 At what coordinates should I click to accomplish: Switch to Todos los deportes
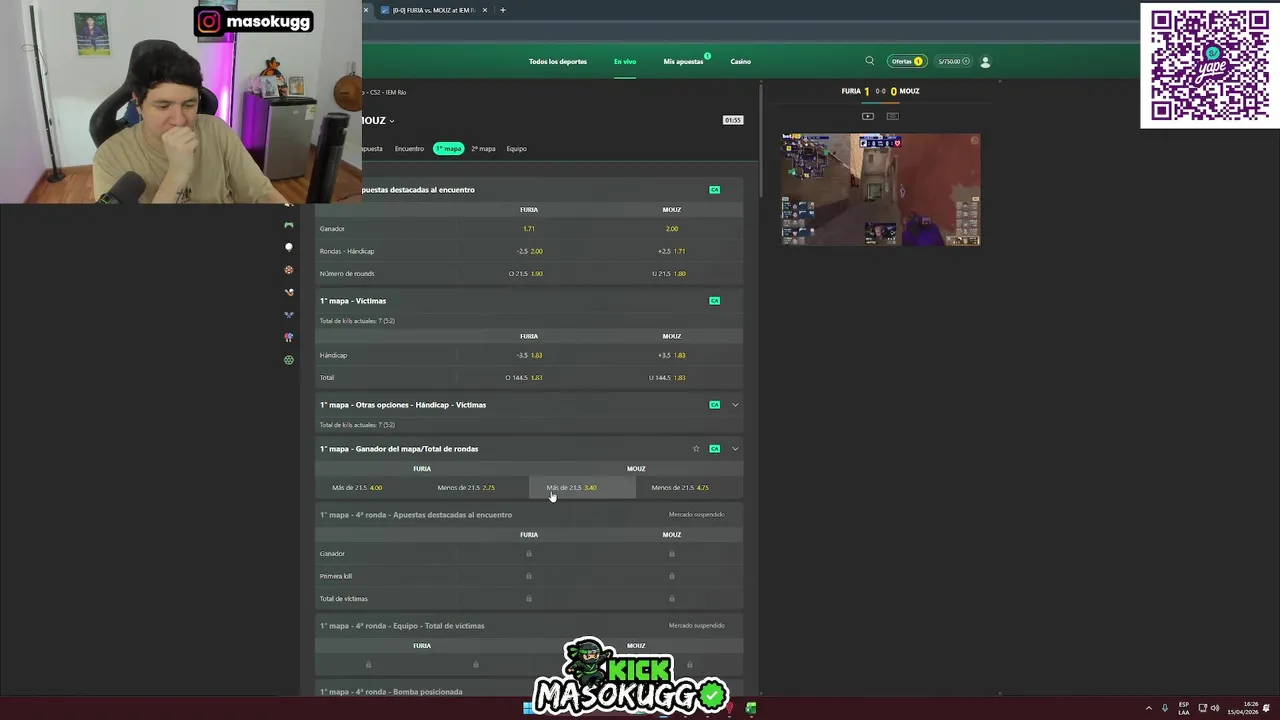coord(558,61)
